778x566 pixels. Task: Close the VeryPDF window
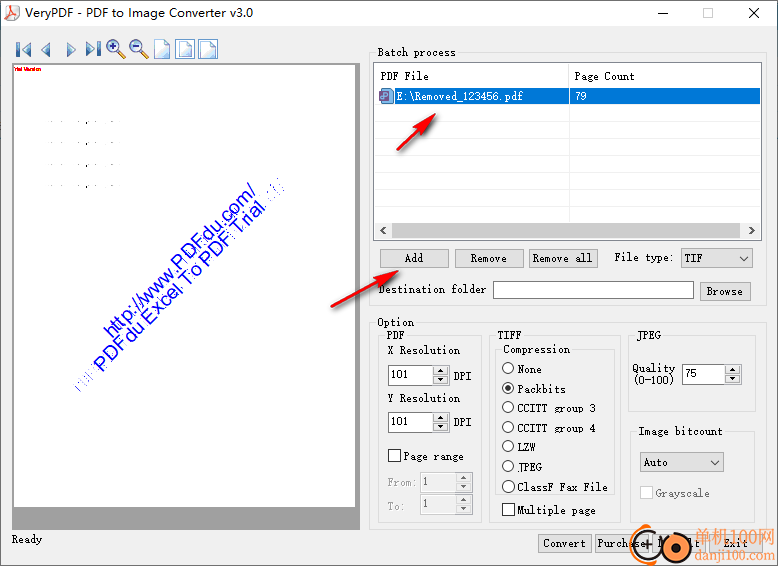(x=754, y=13)
